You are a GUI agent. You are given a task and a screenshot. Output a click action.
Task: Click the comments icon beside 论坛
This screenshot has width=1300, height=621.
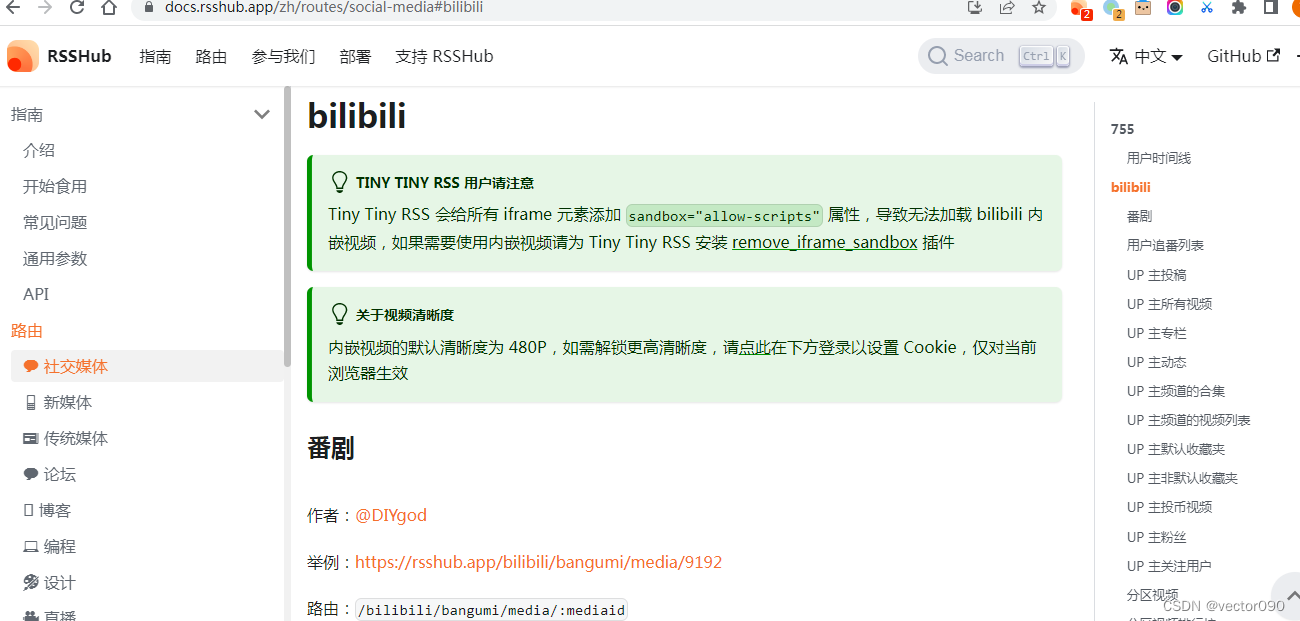31,474
